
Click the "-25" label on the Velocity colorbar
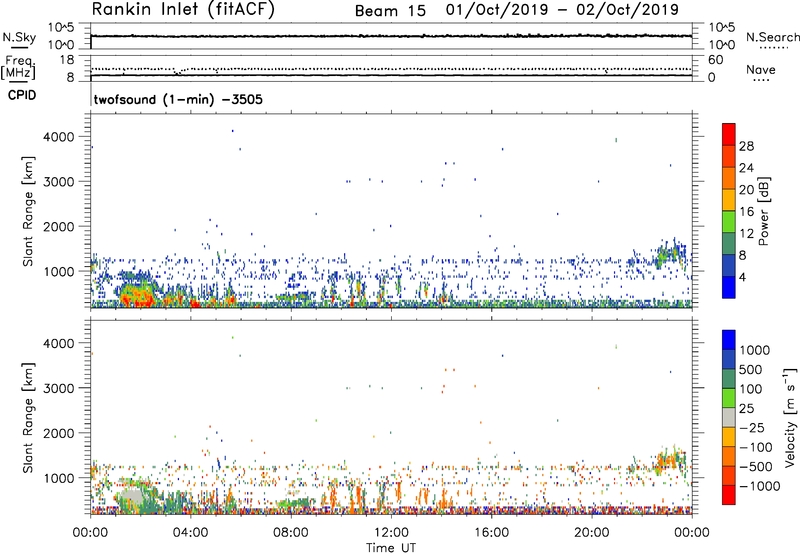coord(752,427)
